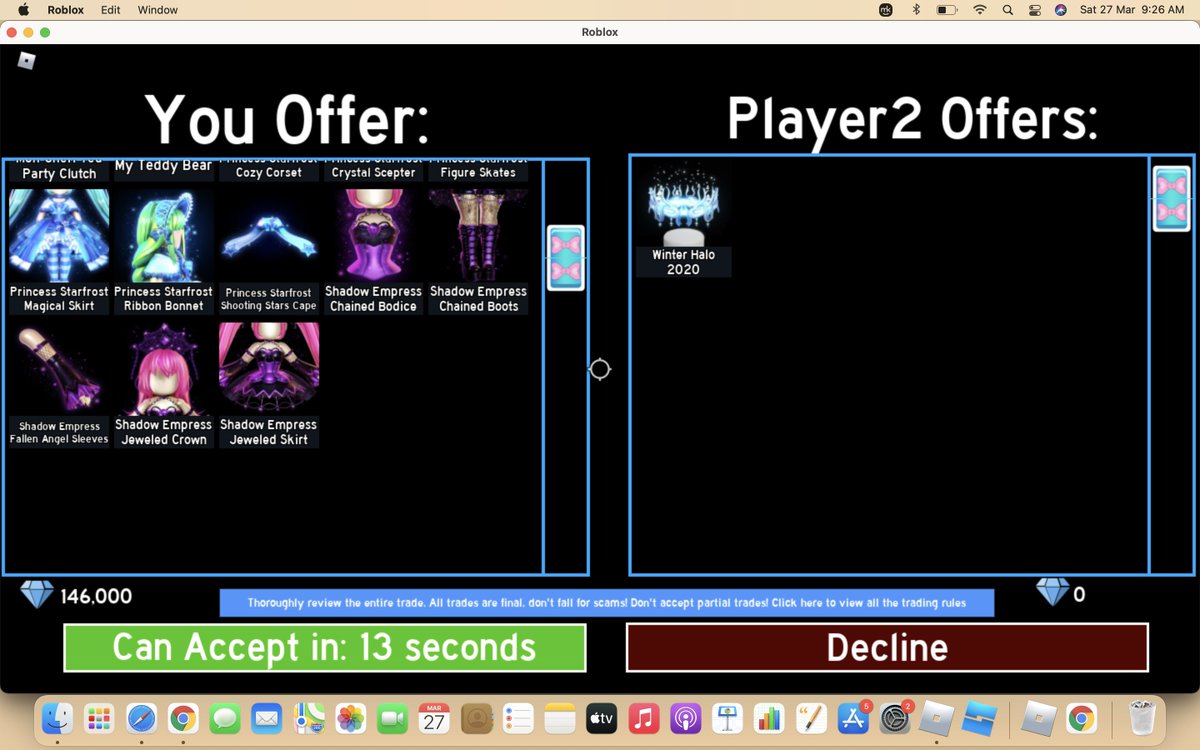Decline the trade

tap(887, 648)
